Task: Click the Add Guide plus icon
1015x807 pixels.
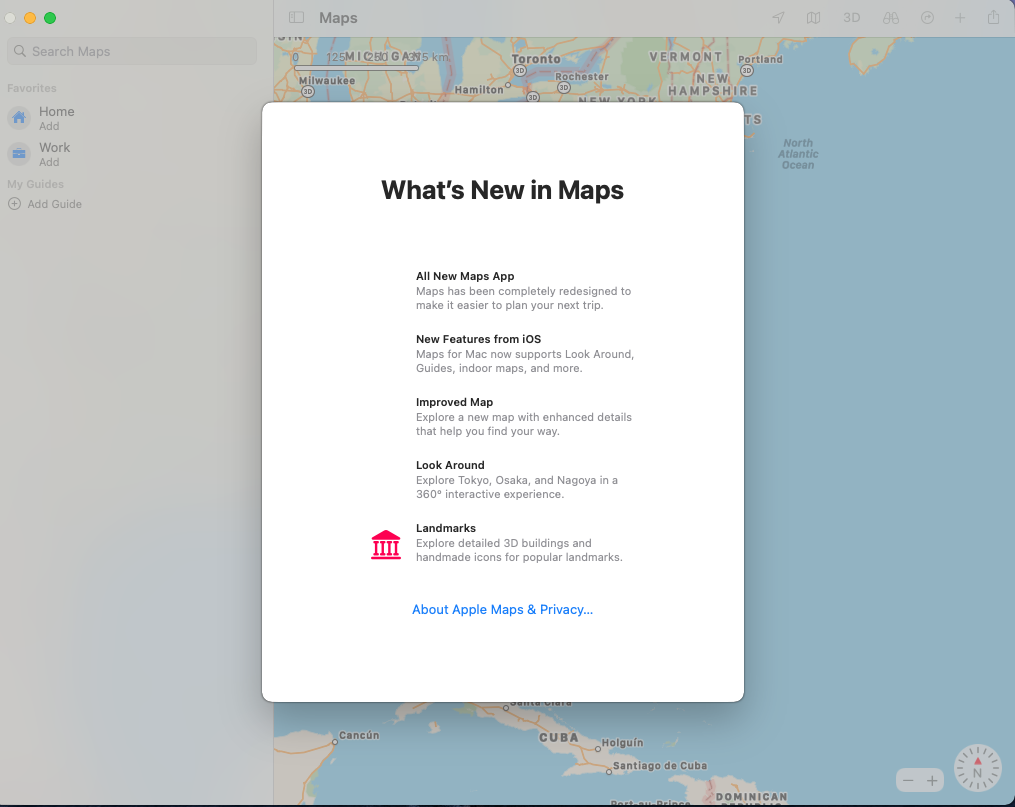Action: [x=14, y=204]
